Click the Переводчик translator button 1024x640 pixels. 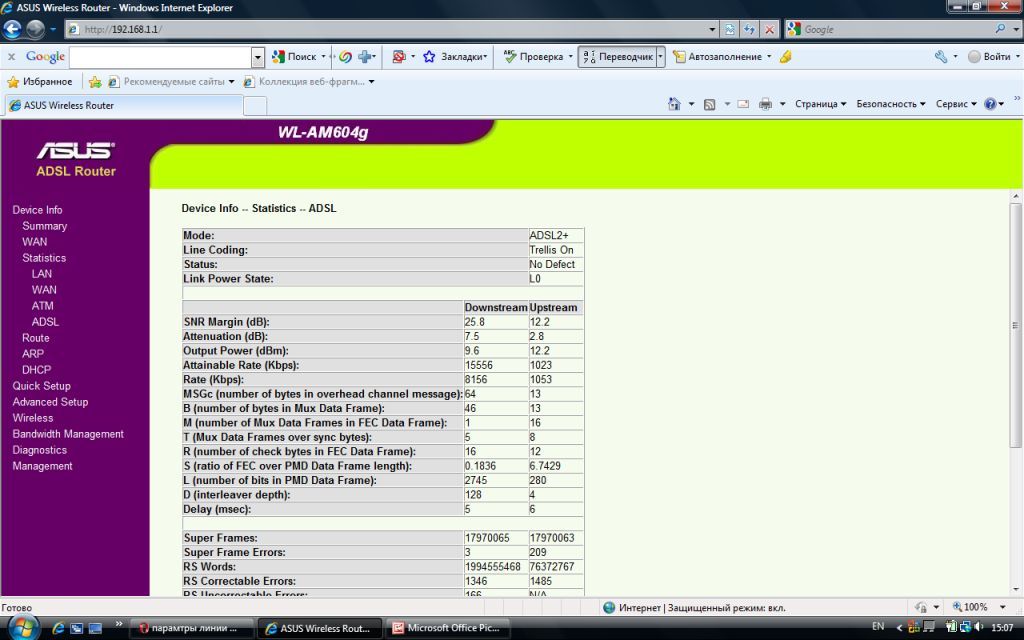point(617,57)
